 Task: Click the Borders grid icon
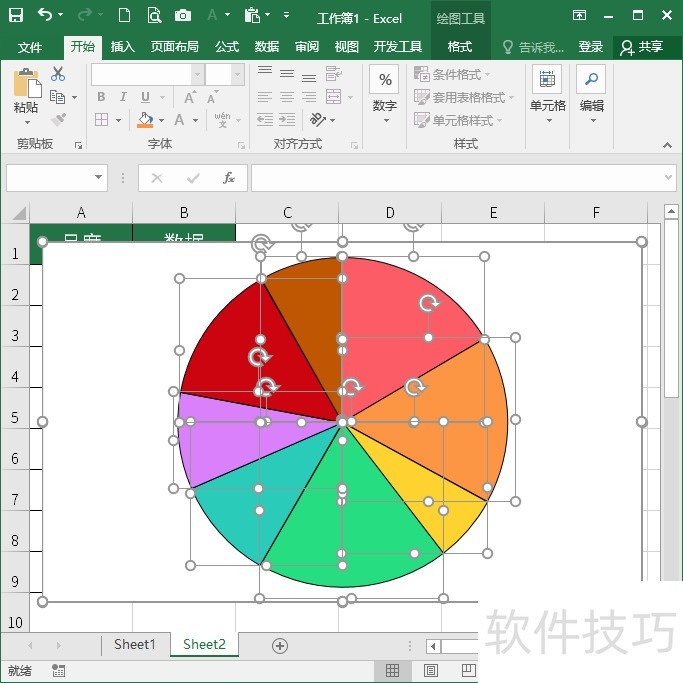tap(101, 119)
